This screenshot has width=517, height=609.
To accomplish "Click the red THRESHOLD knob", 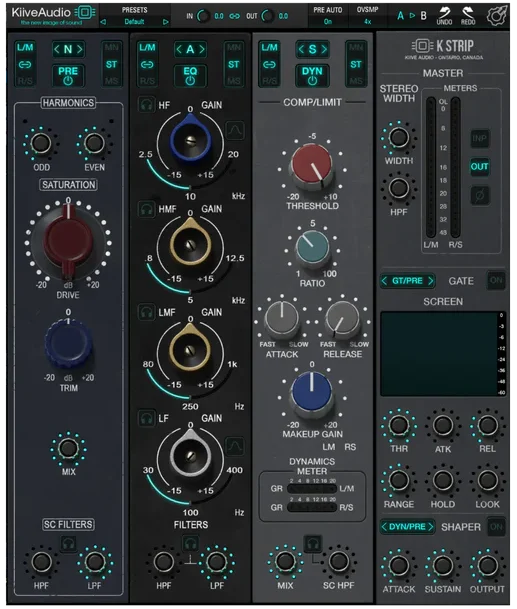I will point(312,165).
